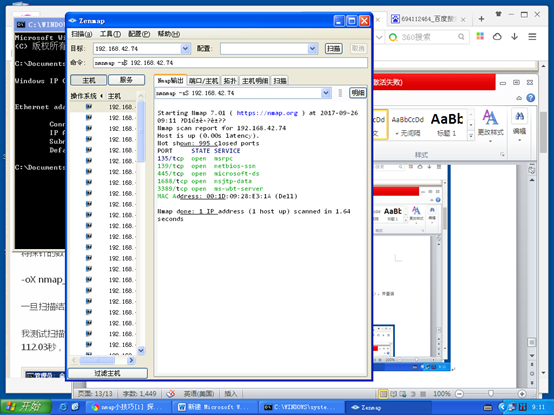Screen dimensions: 554x415
Task: Click the 主机 hosts button
Action: (x=89, y=80)
